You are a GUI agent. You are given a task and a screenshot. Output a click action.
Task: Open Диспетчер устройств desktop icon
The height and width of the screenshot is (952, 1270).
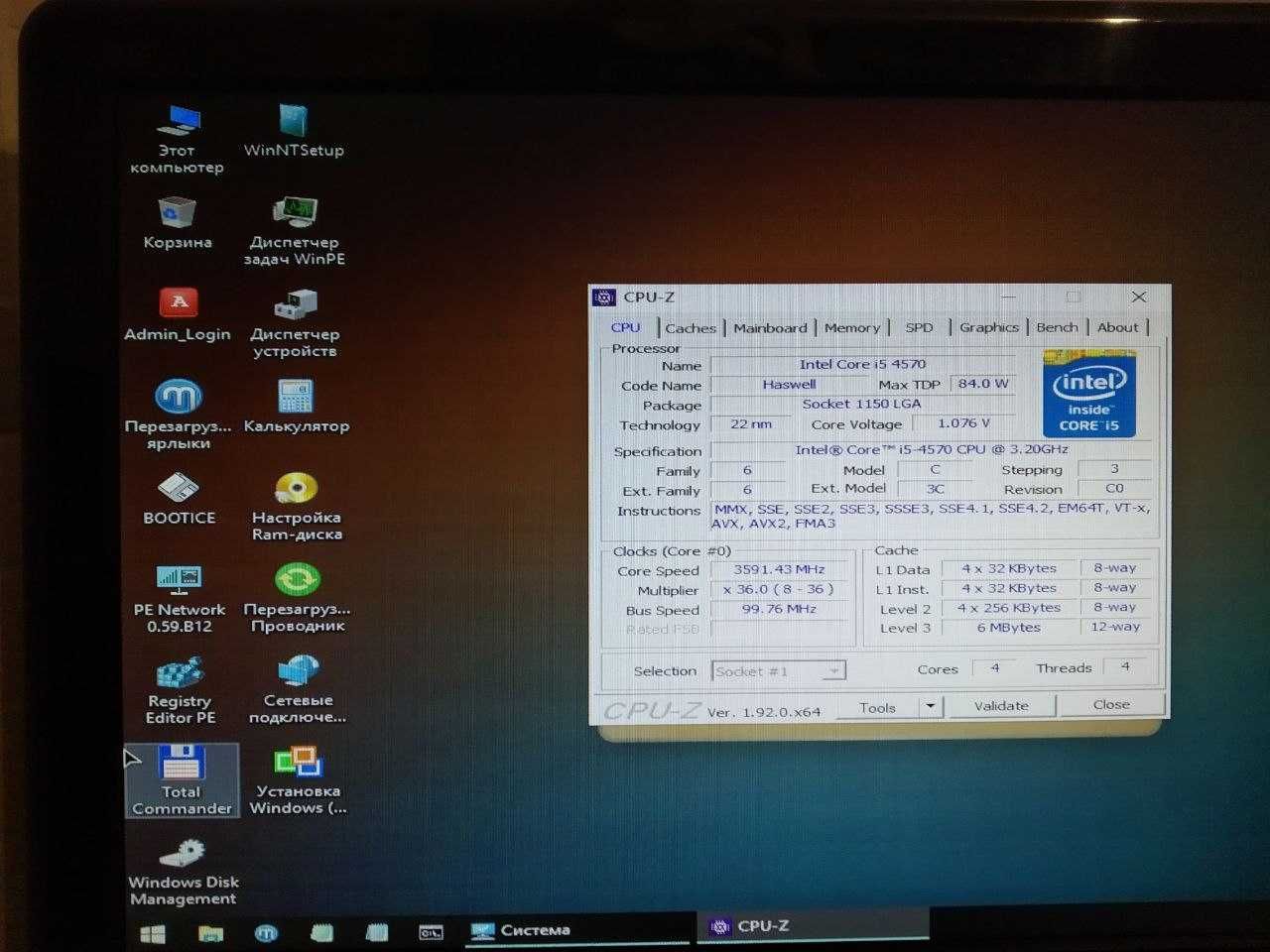(295, 323)
